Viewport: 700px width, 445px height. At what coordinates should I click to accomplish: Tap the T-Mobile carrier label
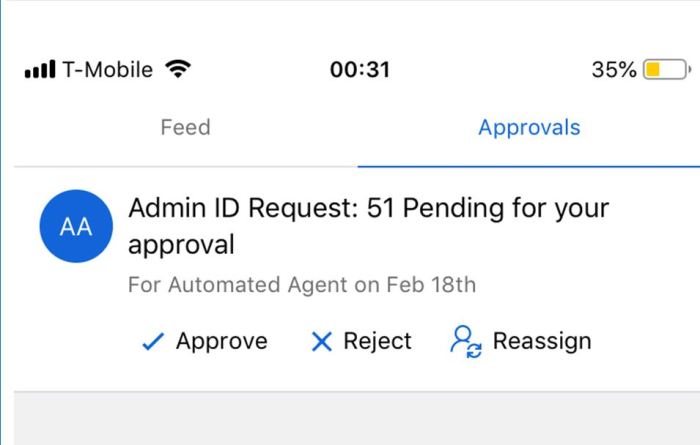click(108, 70)
